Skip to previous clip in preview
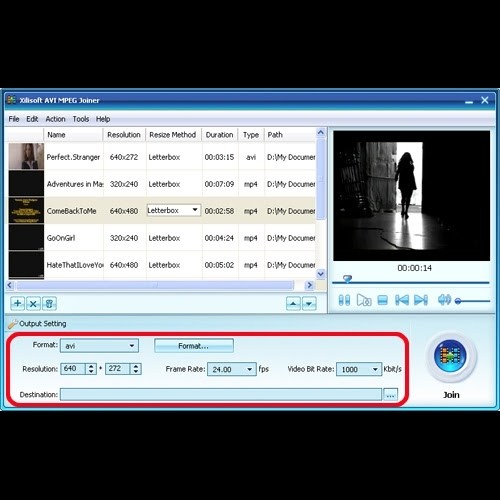The width and height of the screenshot is (500, 500). pos(402,300)
